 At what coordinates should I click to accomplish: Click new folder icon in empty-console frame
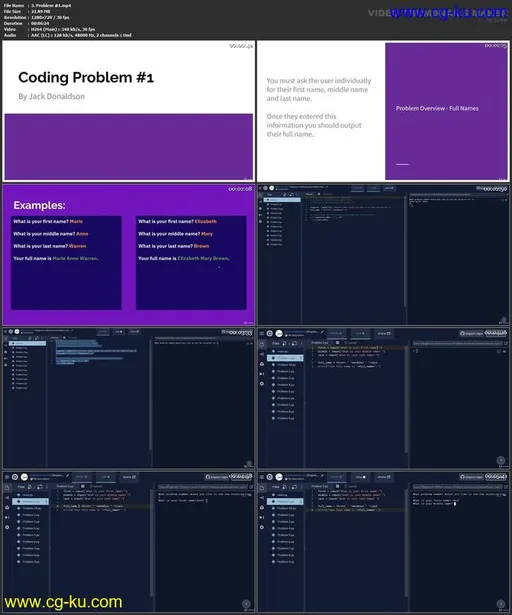click(x=294, y=344)
